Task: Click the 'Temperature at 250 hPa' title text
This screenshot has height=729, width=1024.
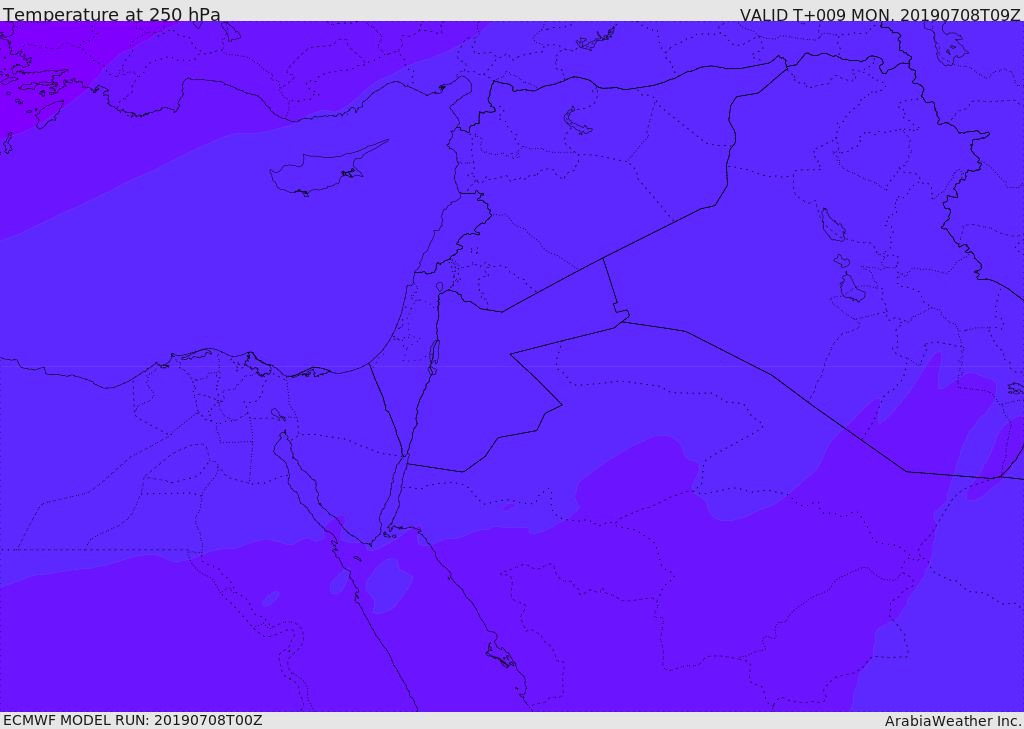Action: pyautogui.click(x=112, y=14)
